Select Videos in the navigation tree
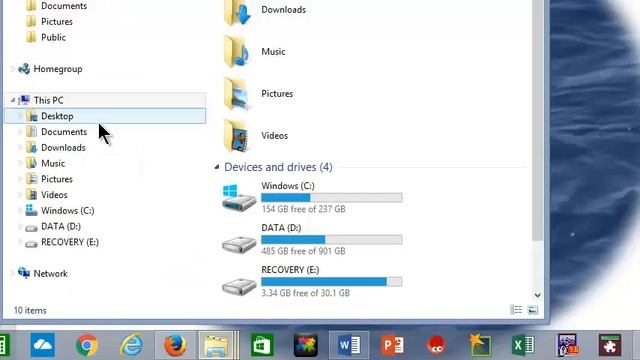Screen dimensions: 640x360 click(54, 195)
